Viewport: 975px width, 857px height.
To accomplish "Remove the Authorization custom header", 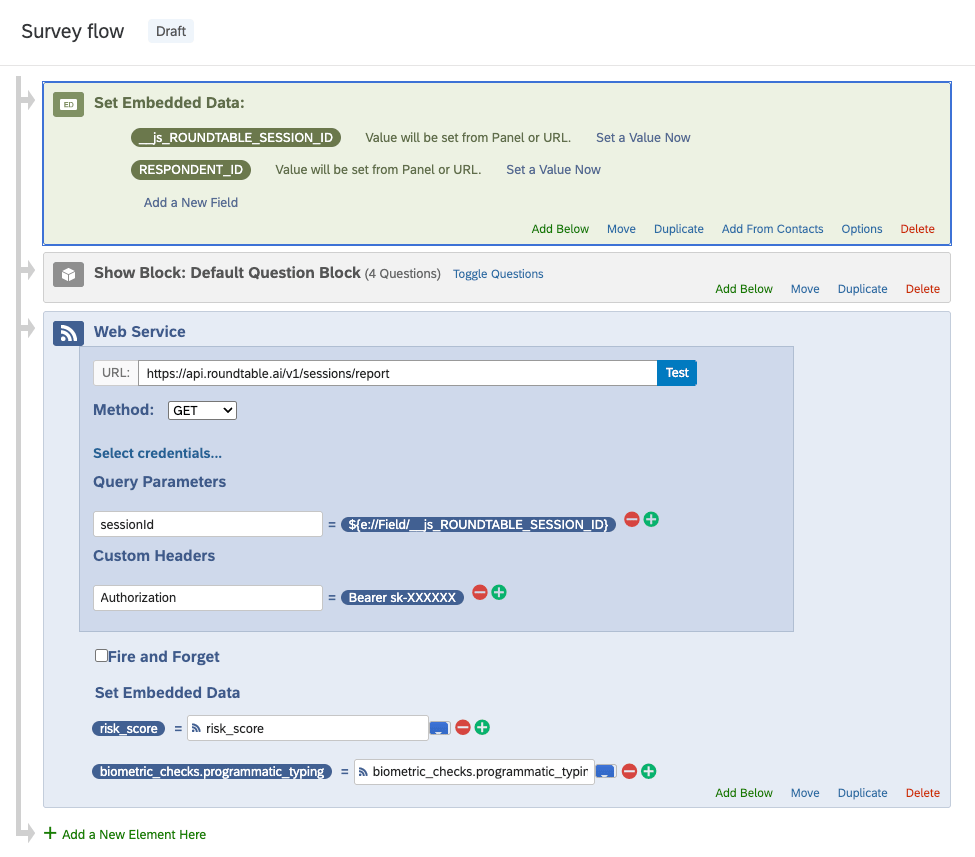I will pos(479,592).
